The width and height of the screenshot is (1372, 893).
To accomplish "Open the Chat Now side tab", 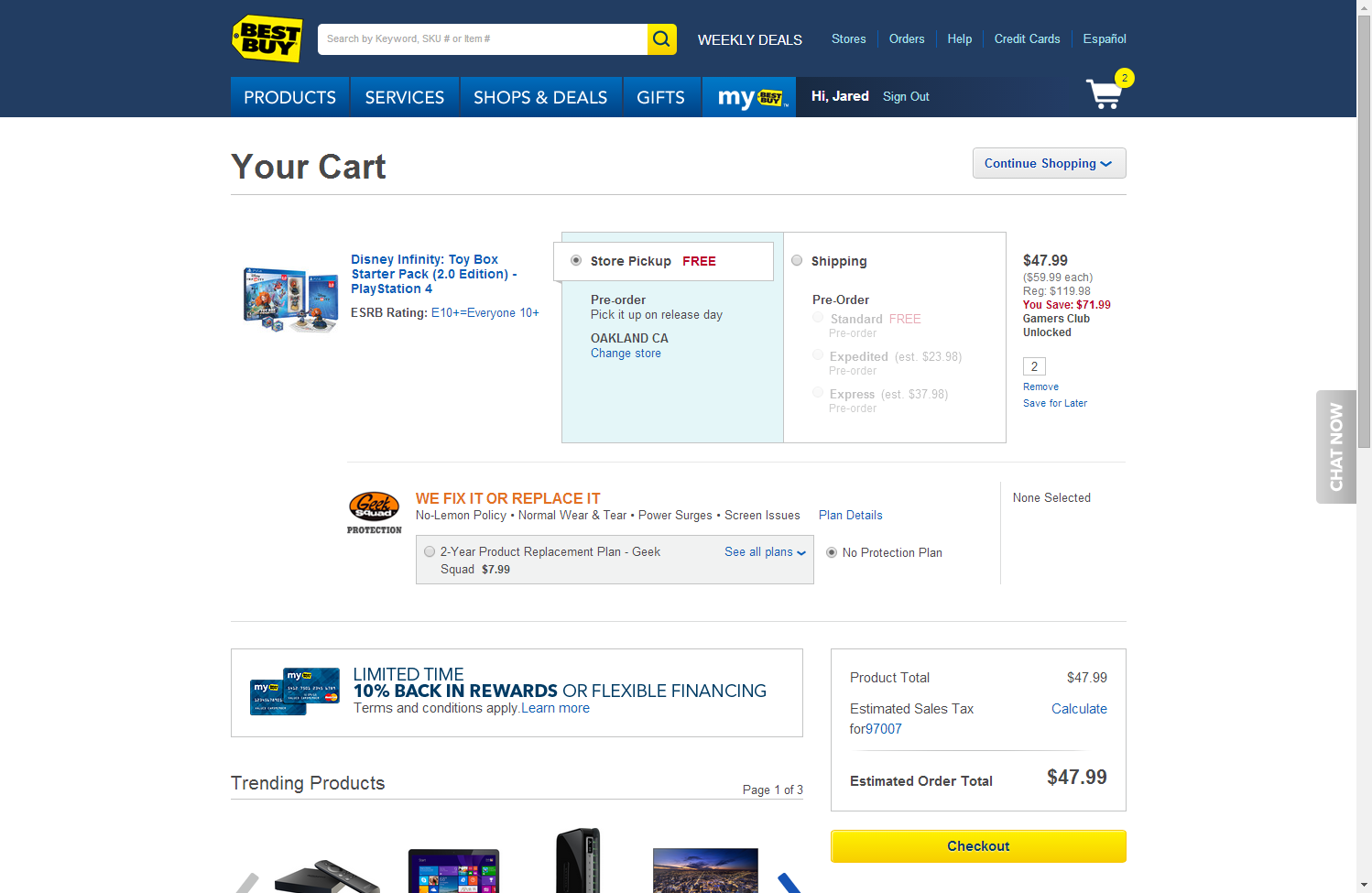I will point(1336,447).
